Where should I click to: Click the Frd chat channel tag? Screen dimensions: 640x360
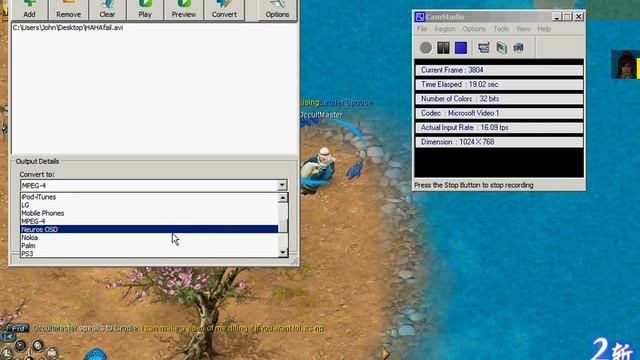(18, 328)
